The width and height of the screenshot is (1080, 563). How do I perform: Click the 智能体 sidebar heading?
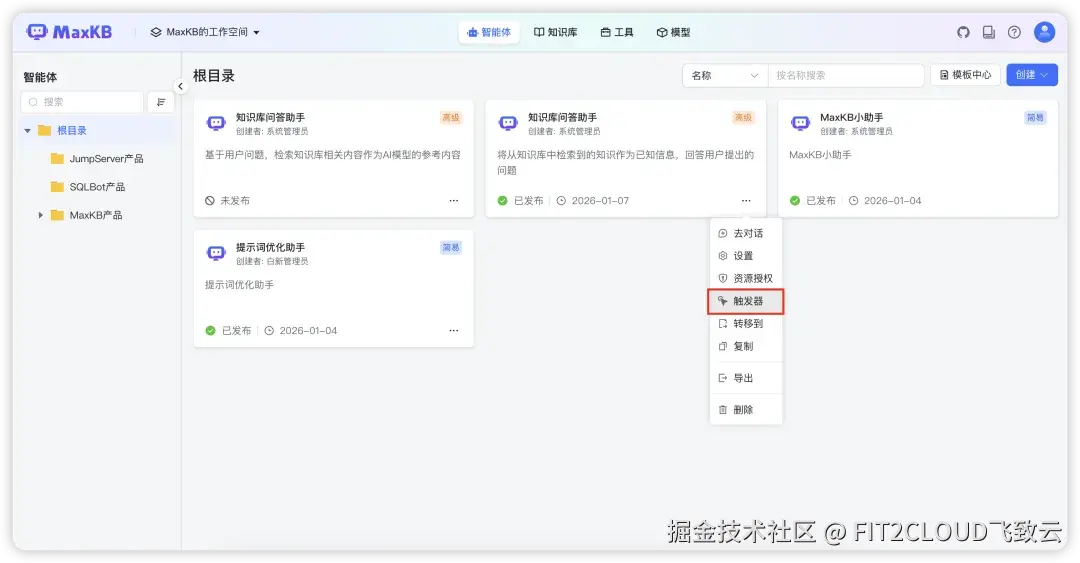40,77
